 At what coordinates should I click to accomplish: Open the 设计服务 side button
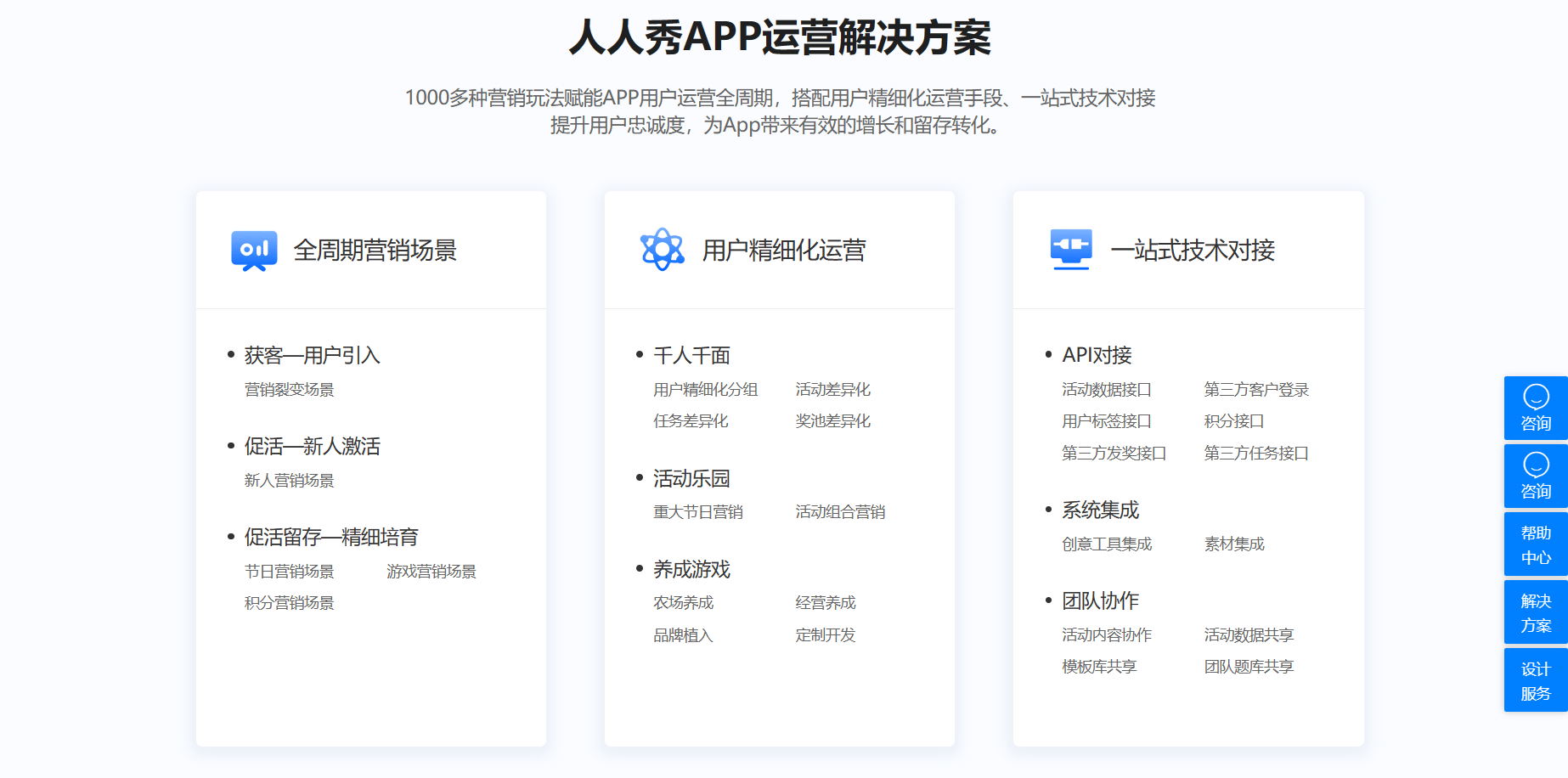coord(1536,680)
